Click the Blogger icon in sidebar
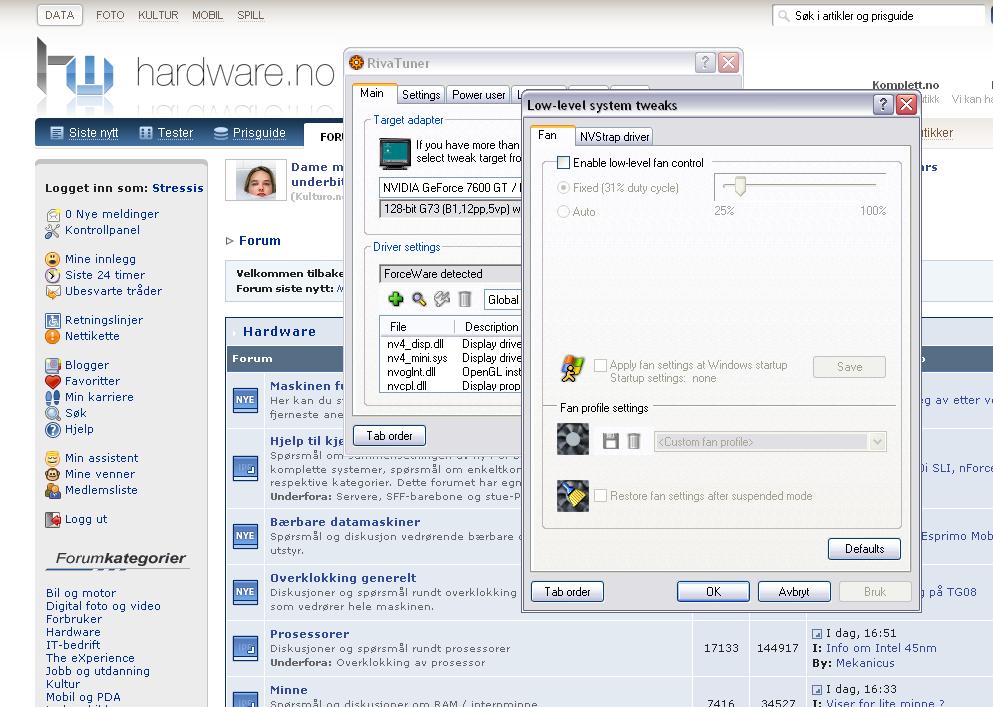This screenshot has width=993, height=707. (x=53, y=366)
